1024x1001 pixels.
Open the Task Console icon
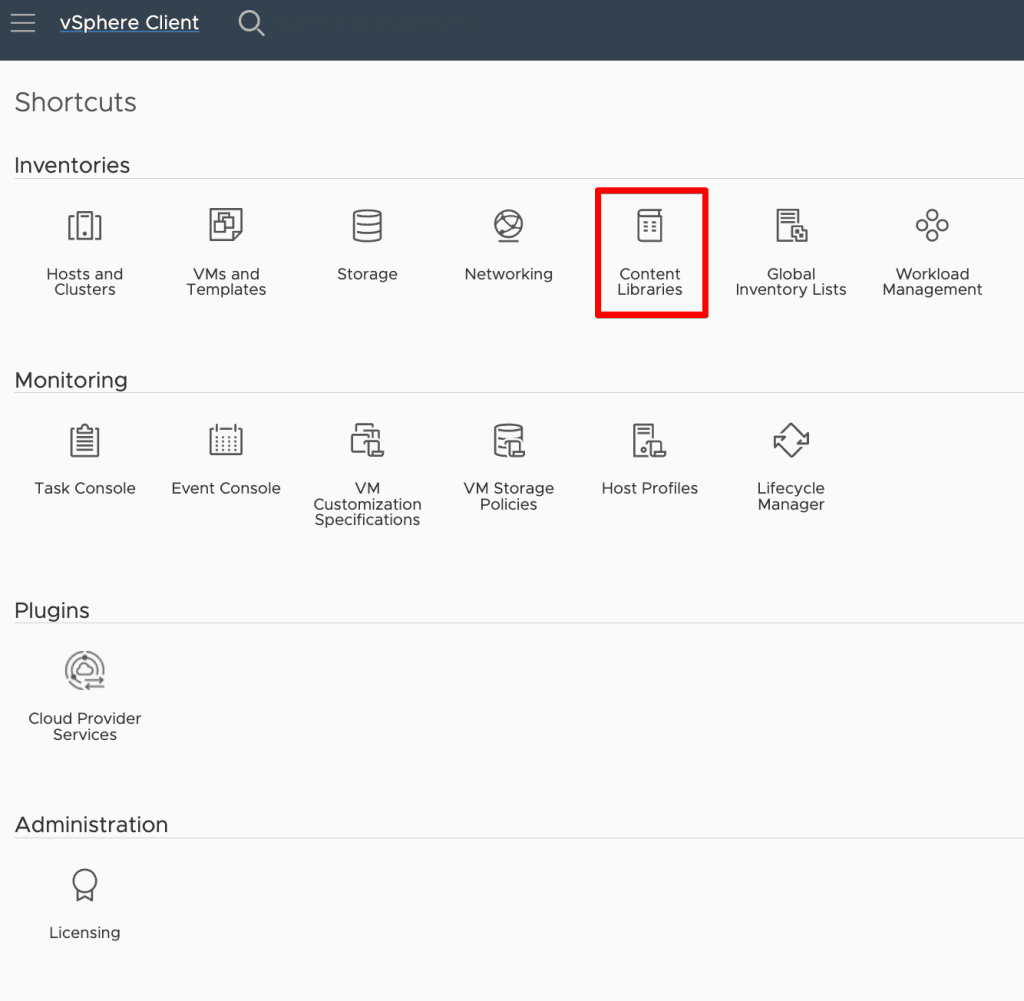tap(85, 440)
